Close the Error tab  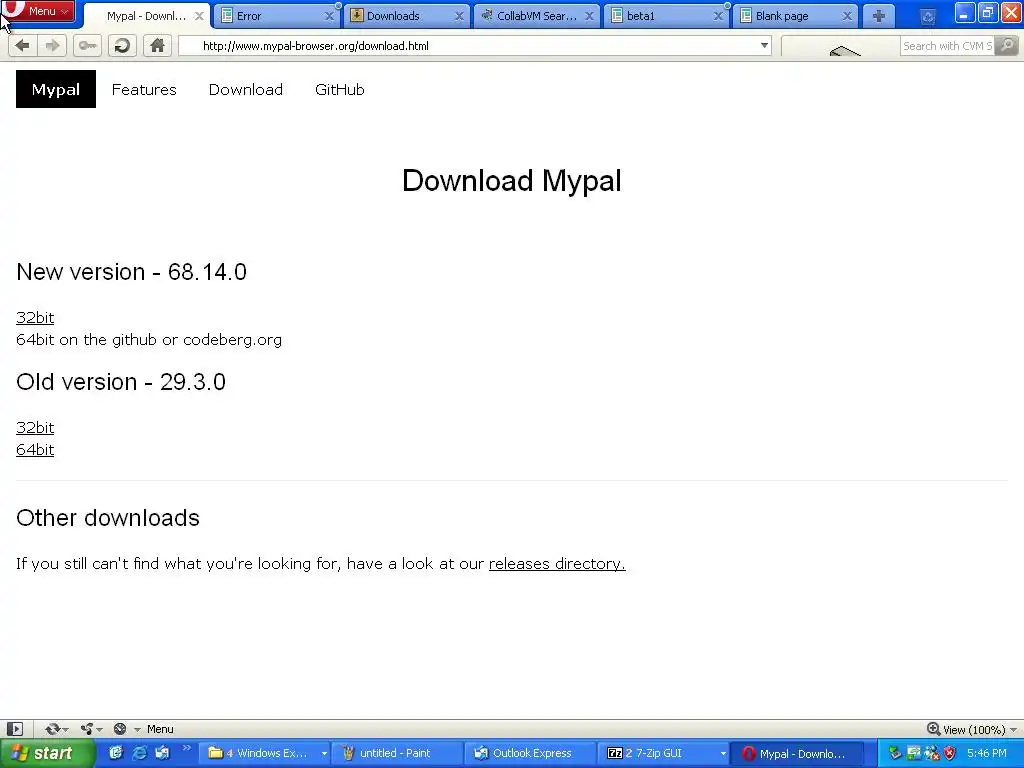click(329, 16)
